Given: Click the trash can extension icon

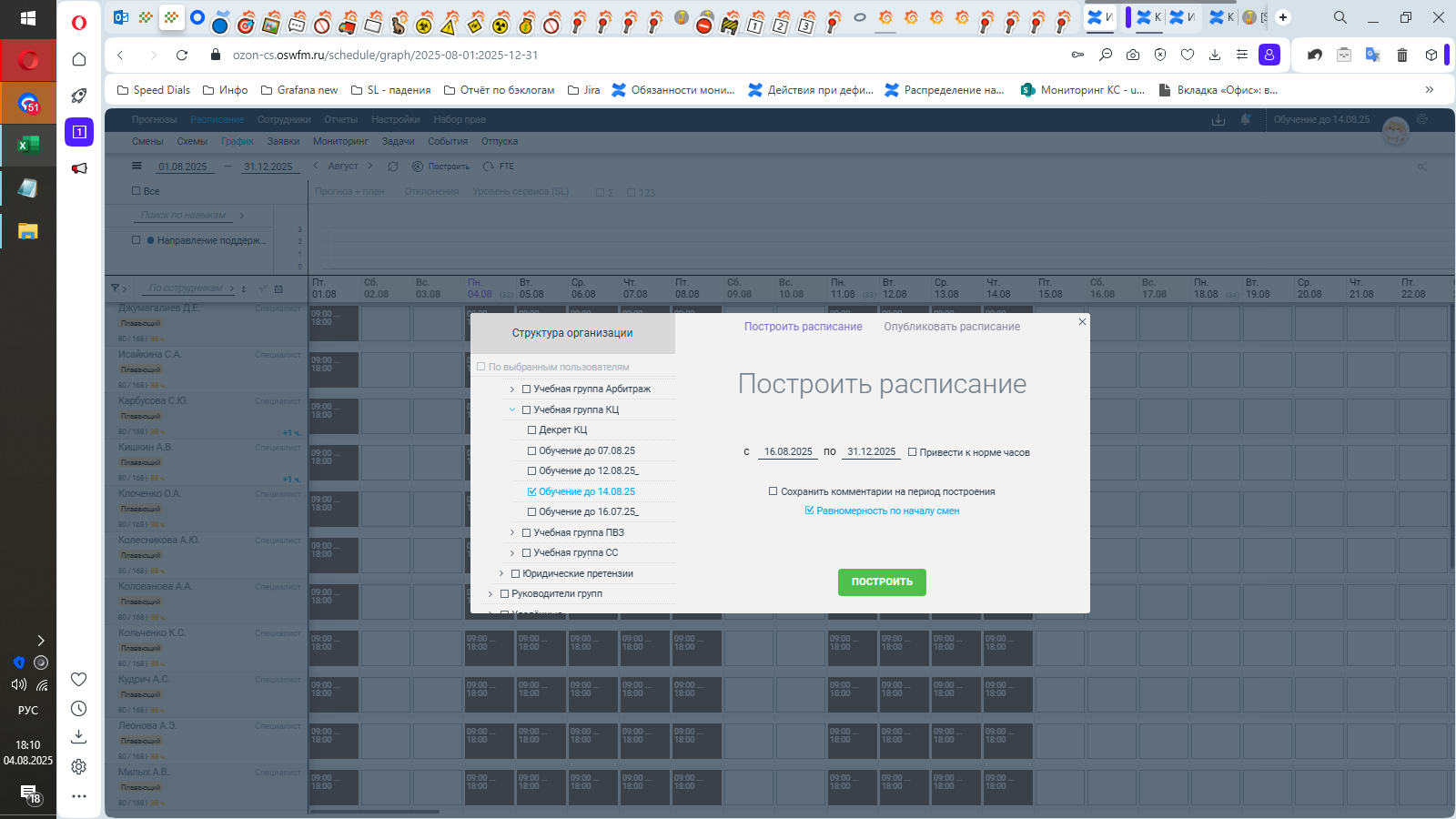Looking at the screenshot, I should click(1402, 55).
